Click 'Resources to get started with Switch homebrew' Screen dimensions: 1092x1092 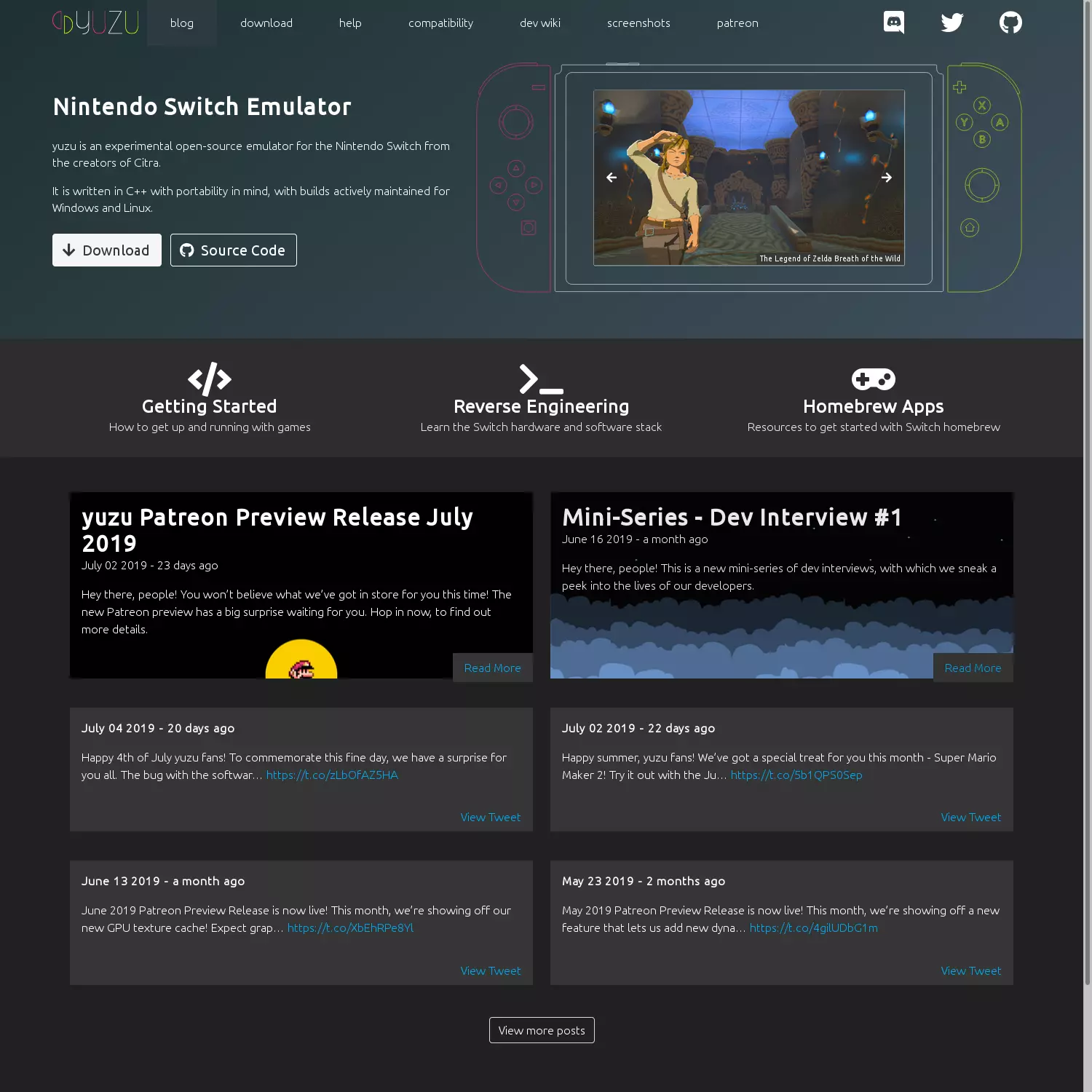pos(874,427)
